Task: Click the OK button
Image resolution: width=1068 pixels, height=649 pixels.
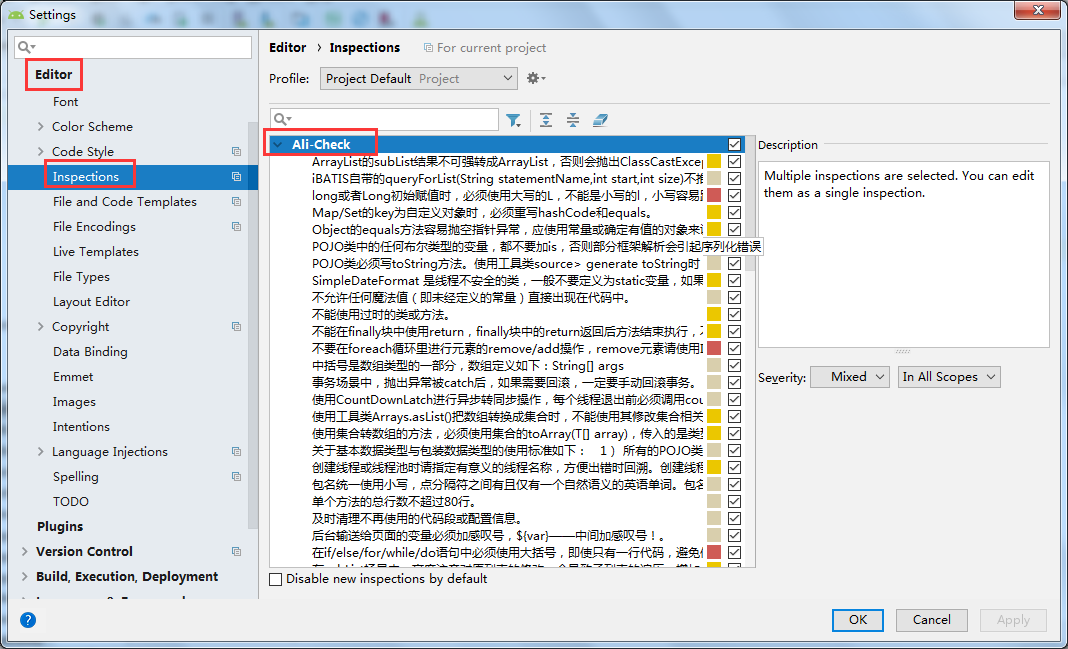Action: [857, 620]
